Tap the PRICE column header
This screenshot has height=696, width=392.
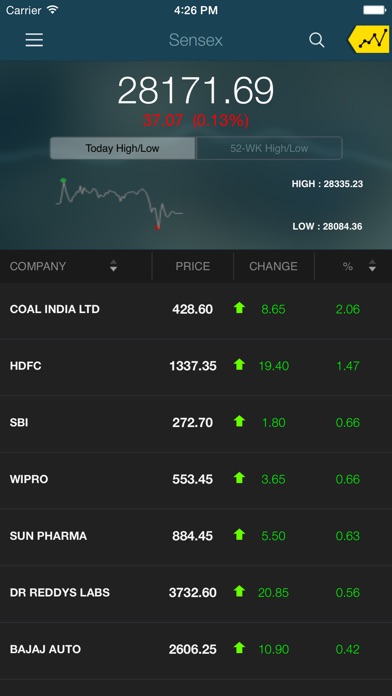tap(193, 266)
